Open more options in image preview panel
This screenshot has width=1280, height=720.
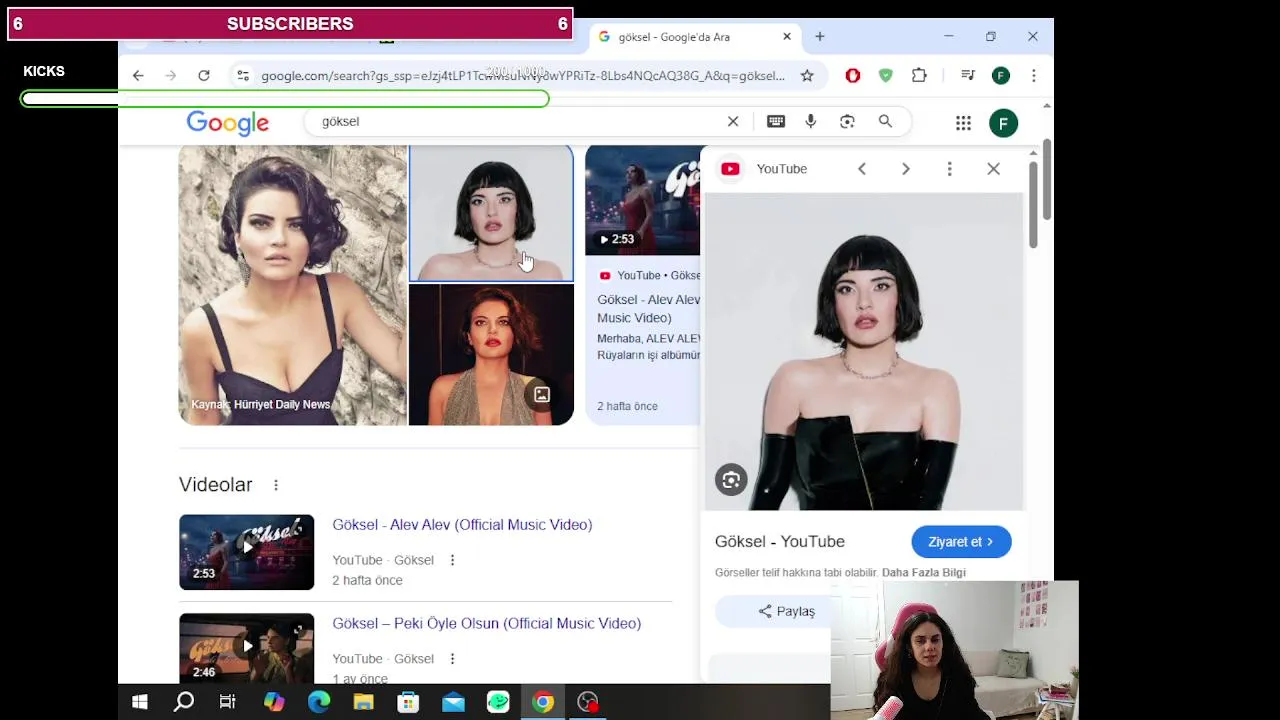pyautogui.click(x=950, y=169)
